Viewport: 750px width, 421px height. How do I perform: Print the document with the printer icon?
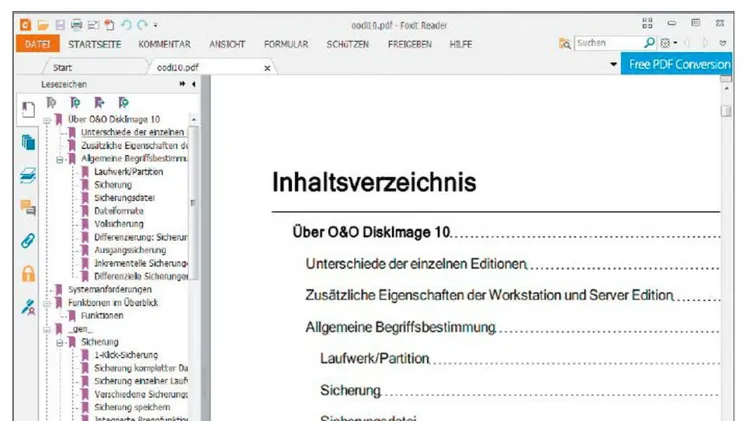click(x=77, y=25)
